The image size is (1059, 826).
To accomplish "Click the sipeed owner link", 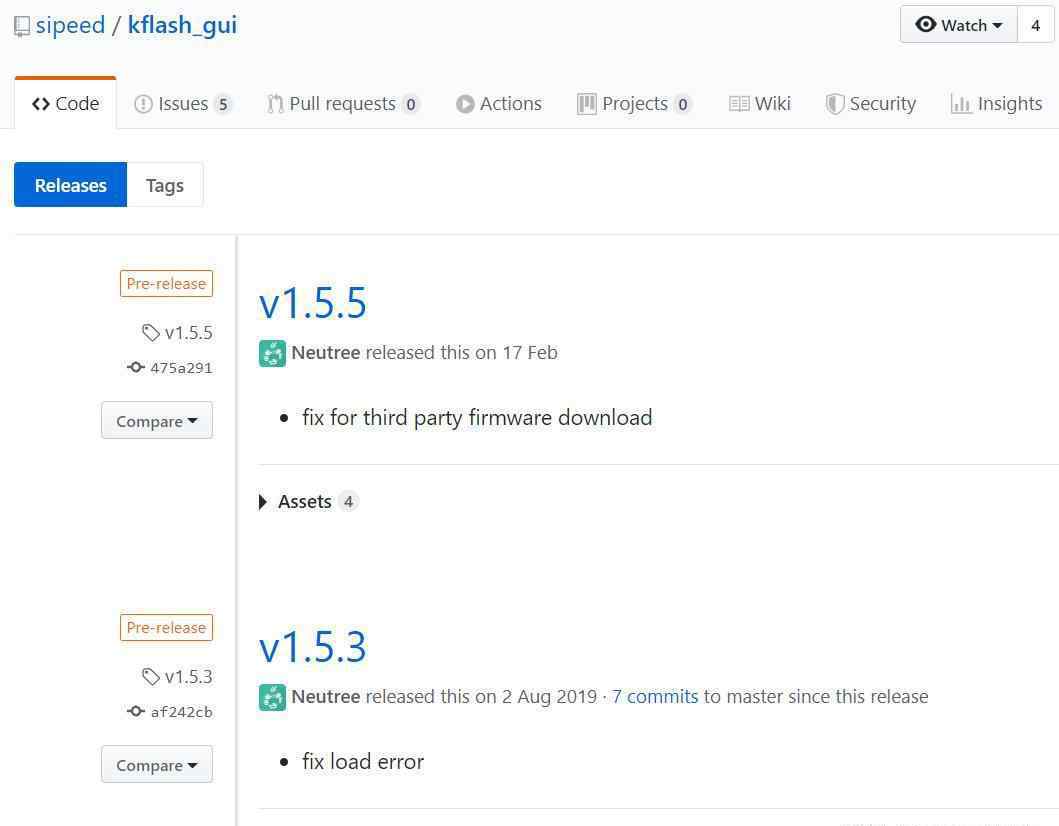I will [70, 26].
